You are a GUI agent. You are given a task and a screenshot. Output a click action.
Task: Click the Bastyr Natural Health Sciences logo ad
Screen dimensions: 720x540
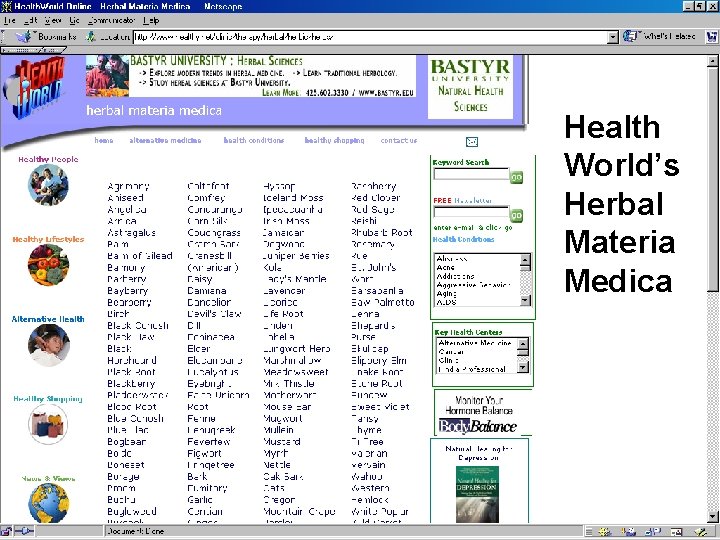471,87
